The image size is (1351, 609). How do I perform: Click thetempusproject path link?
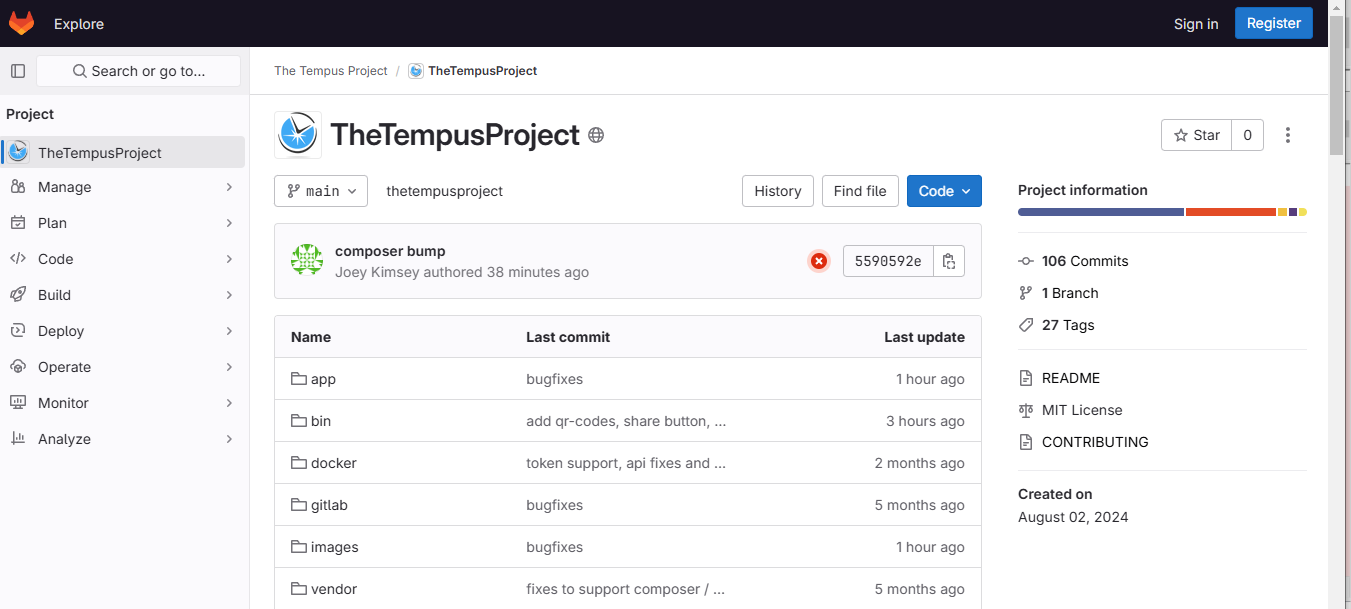click(445, 191)
